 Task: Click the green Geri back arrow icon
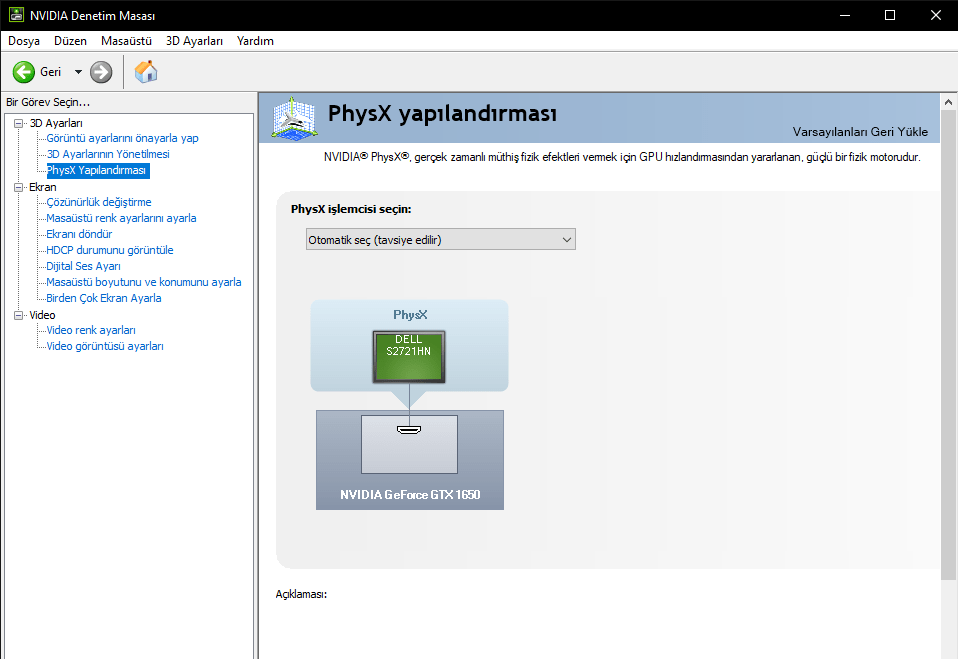(x=24, y=72)
